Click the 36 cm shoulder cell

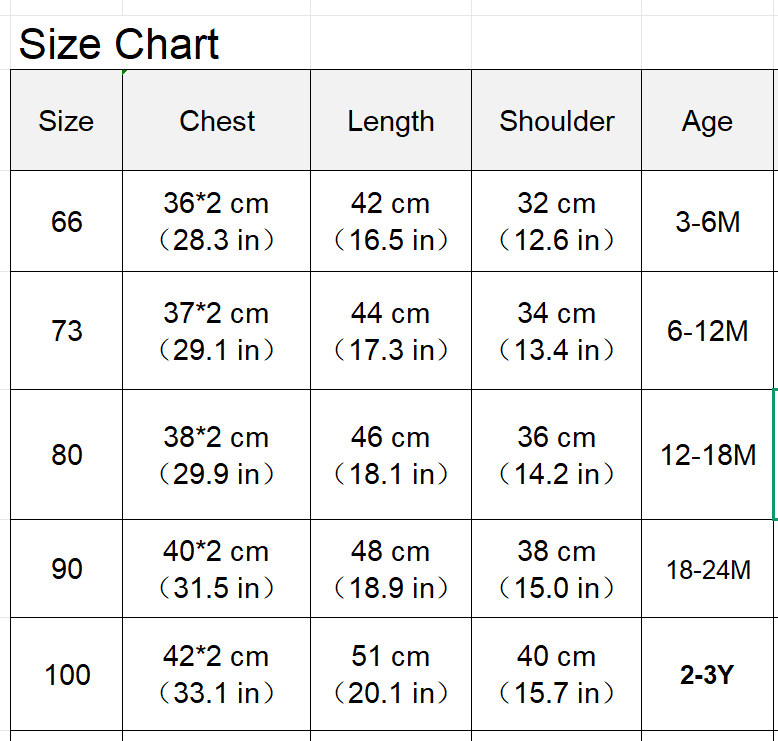point(557,454)
